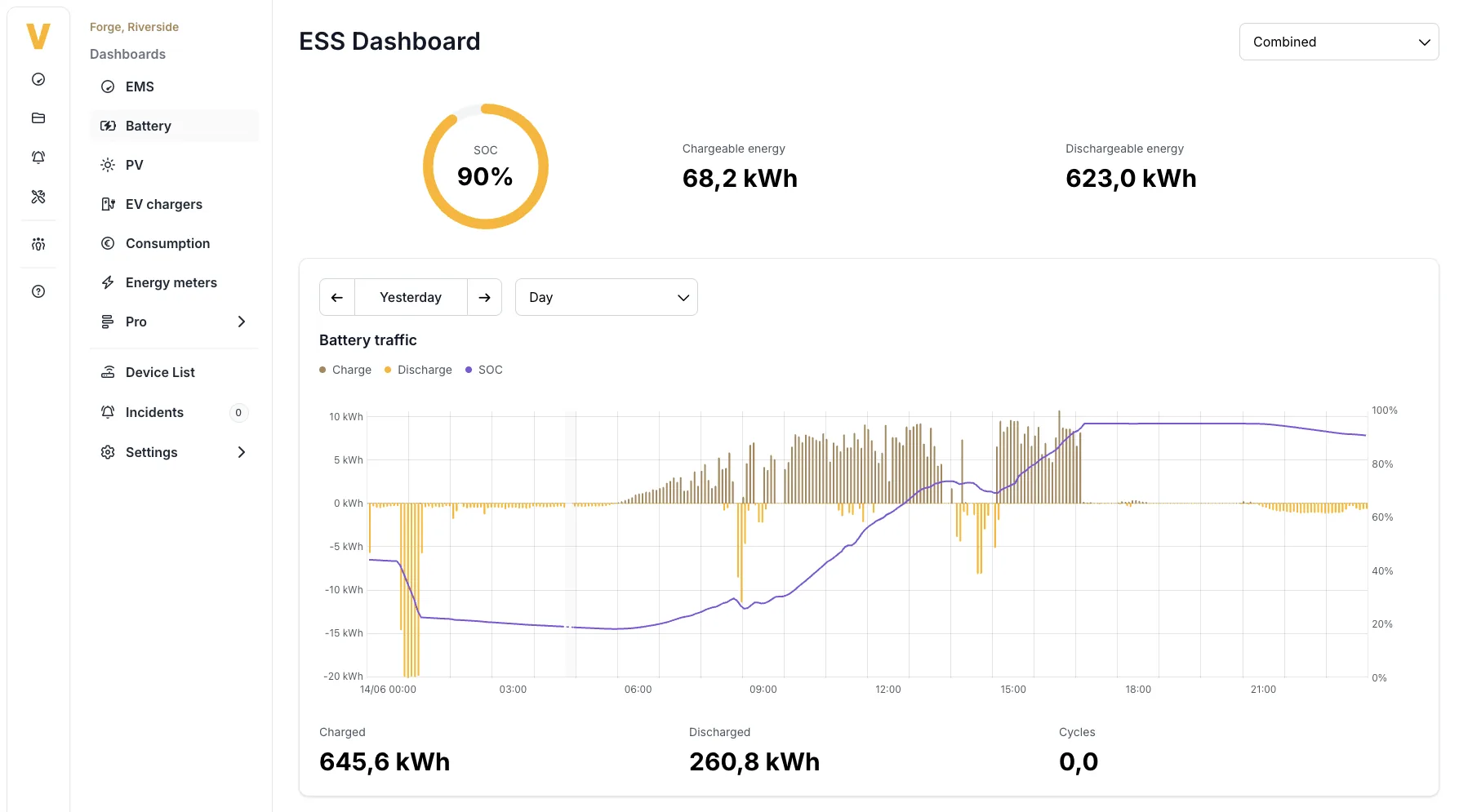The height and width of the screenshot is (812, 1459).
Task: Open the Day period dropdown
Action: (607, 297)
